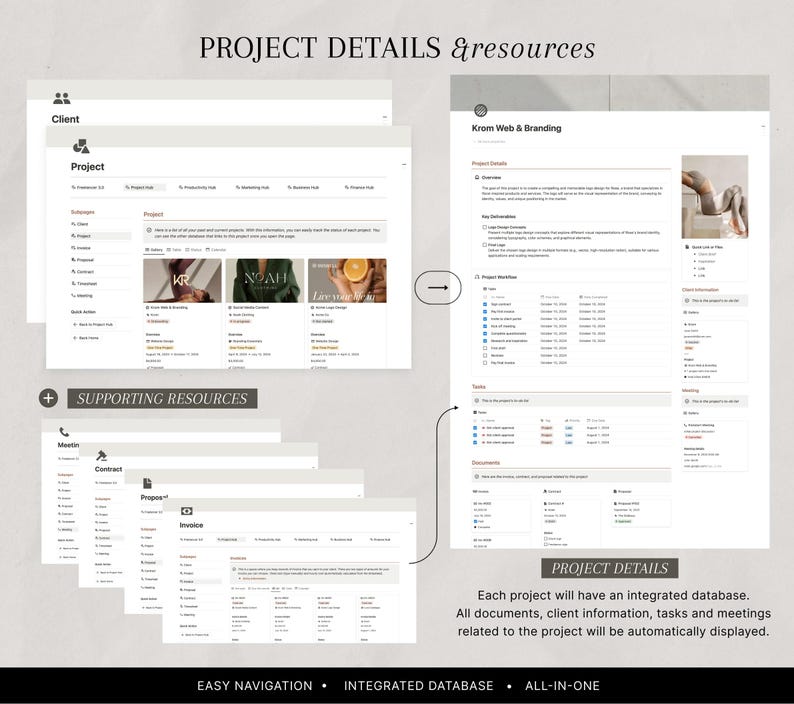Click the file icon next to Quick Link or Files
Viewport: 794px width, 704px height.
[687, 247]
